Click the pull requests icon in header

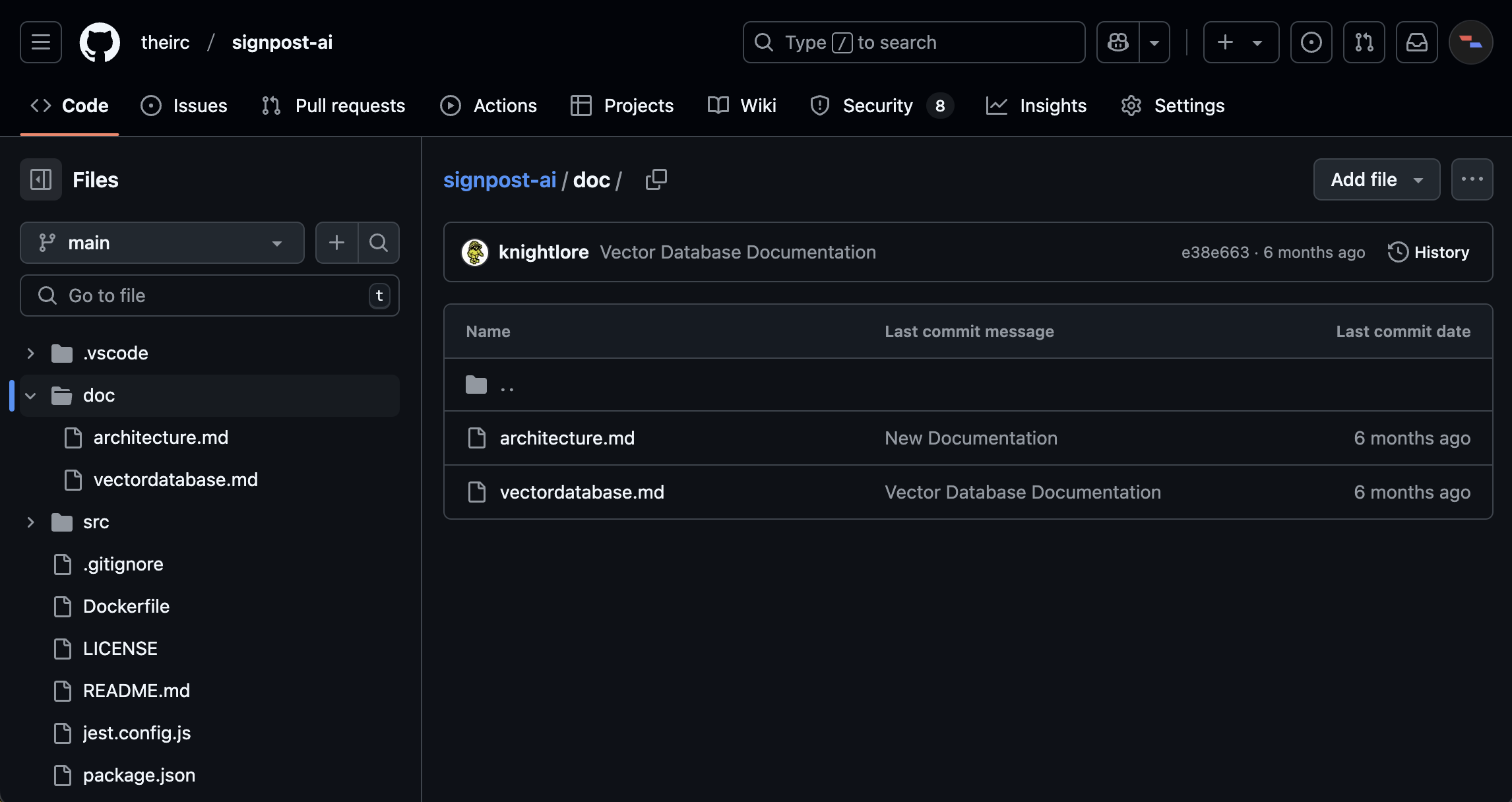[x=1364, y=42]
